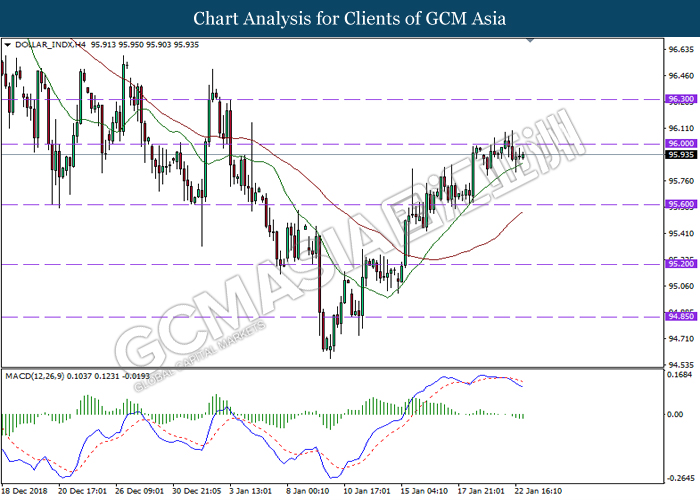
Task: Click the 20 Dec 17:01 time label
Action: pos(83,491)
